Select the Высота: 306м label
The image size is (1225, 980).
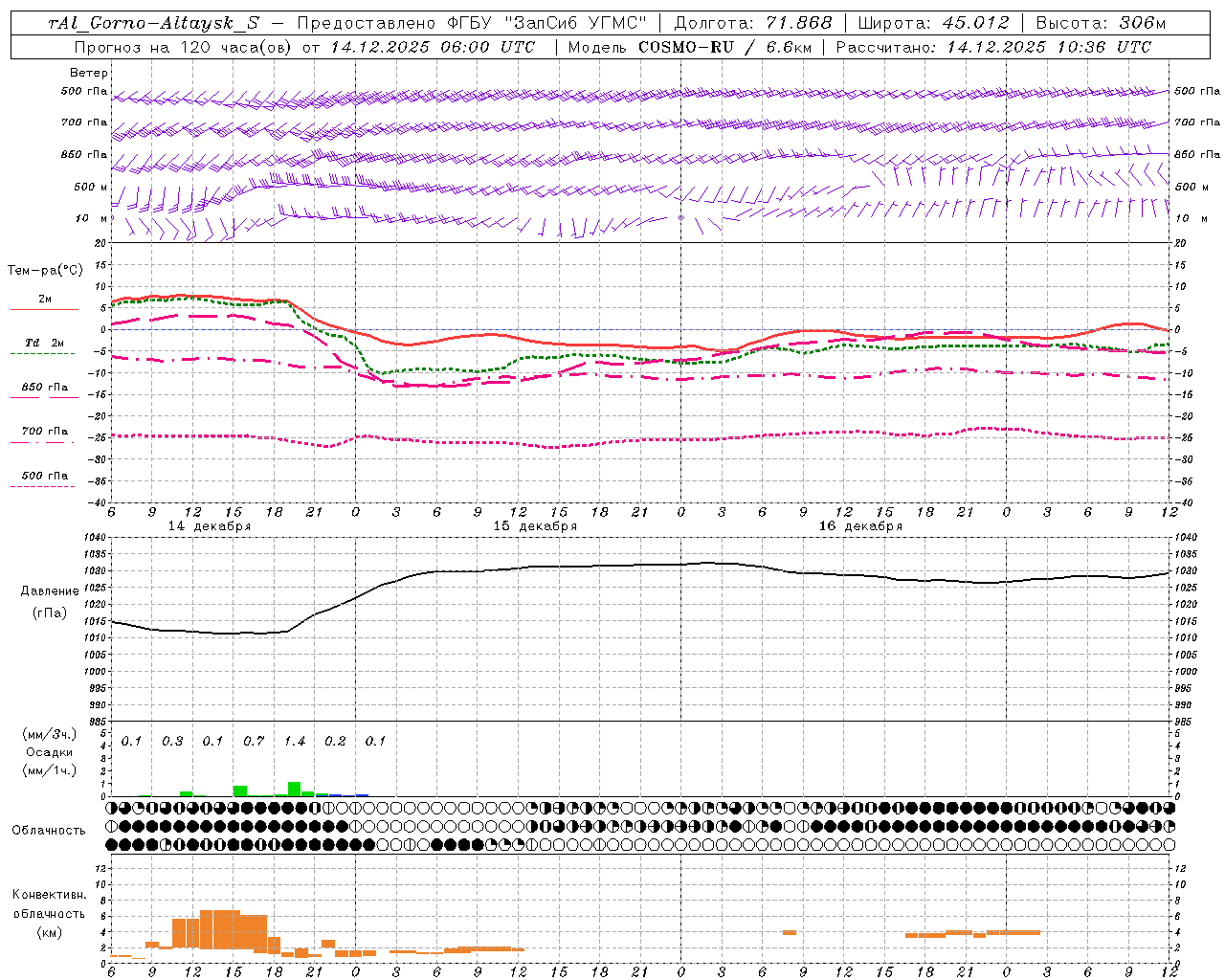click(x=1102, y=23)
